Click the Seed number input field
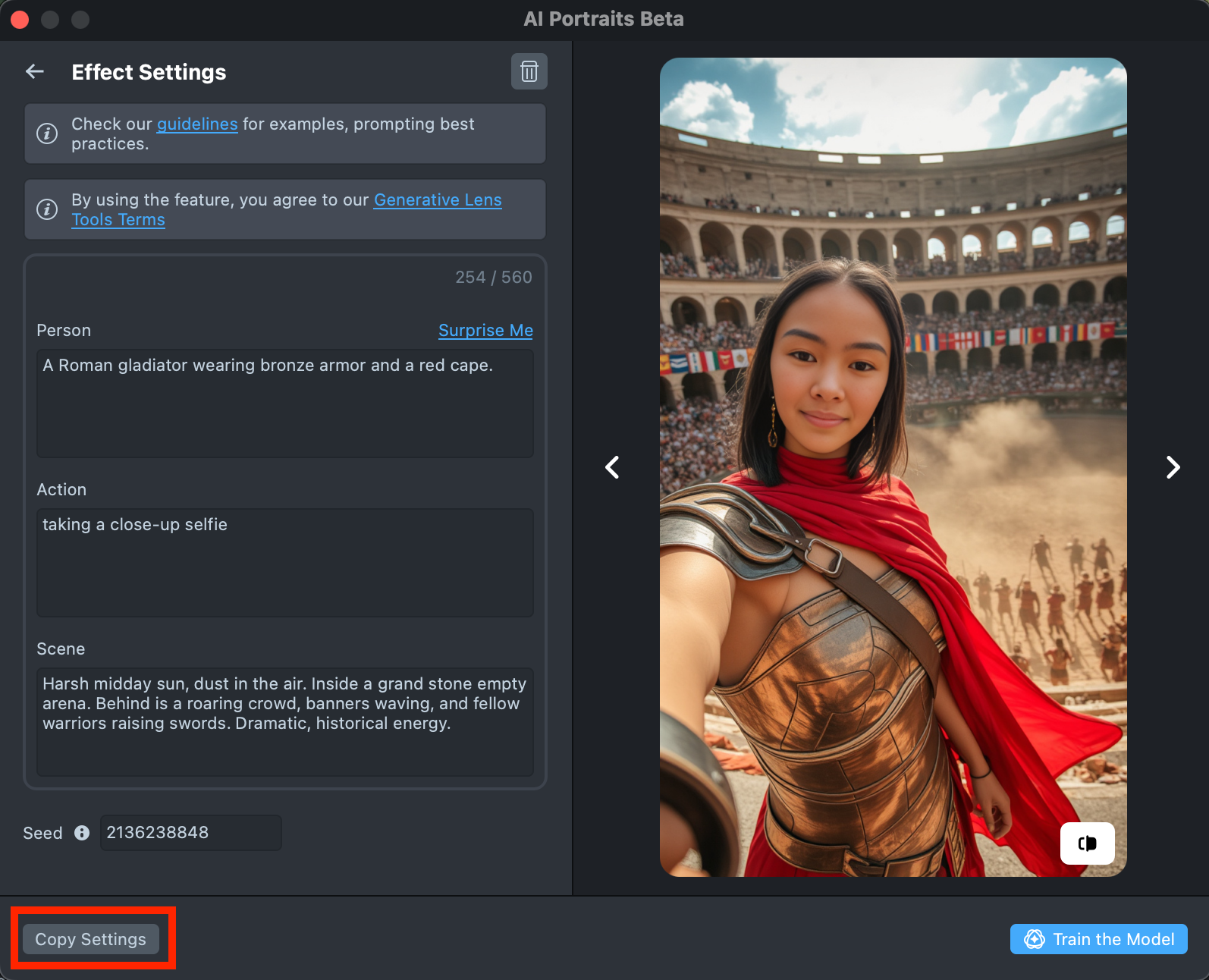The width and height of the screenshot is (1209, 980). click(190, 833)
